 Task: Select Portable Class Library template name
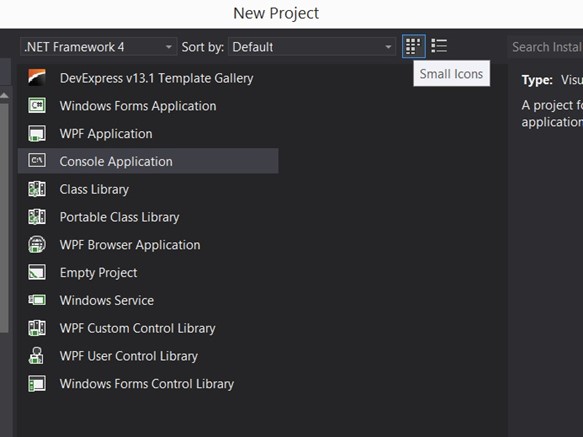click(119, 217)
